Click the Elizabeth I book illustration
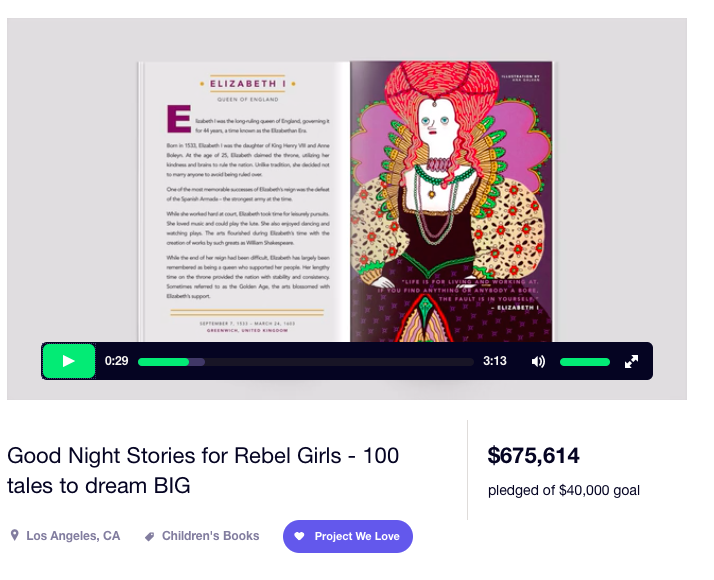The height and width of the screenshot is (580, 714). [x=451, y=201]
